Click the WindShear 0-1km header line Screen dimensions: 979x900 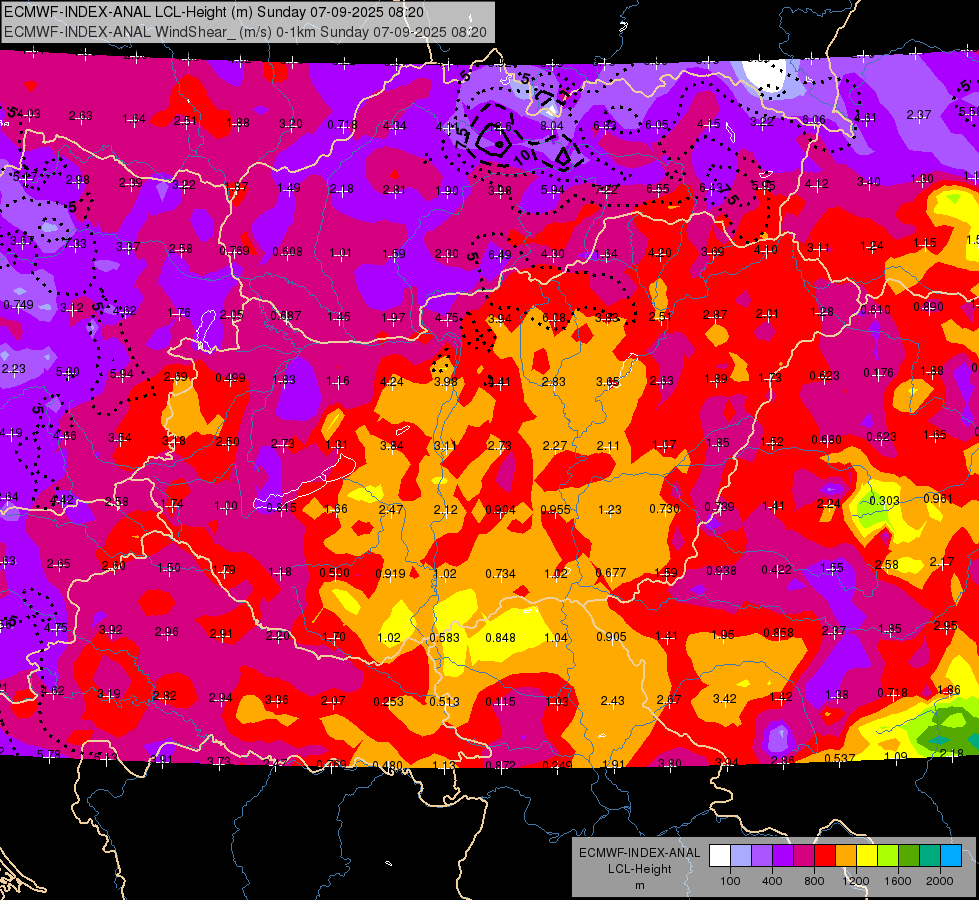[245, 32]
